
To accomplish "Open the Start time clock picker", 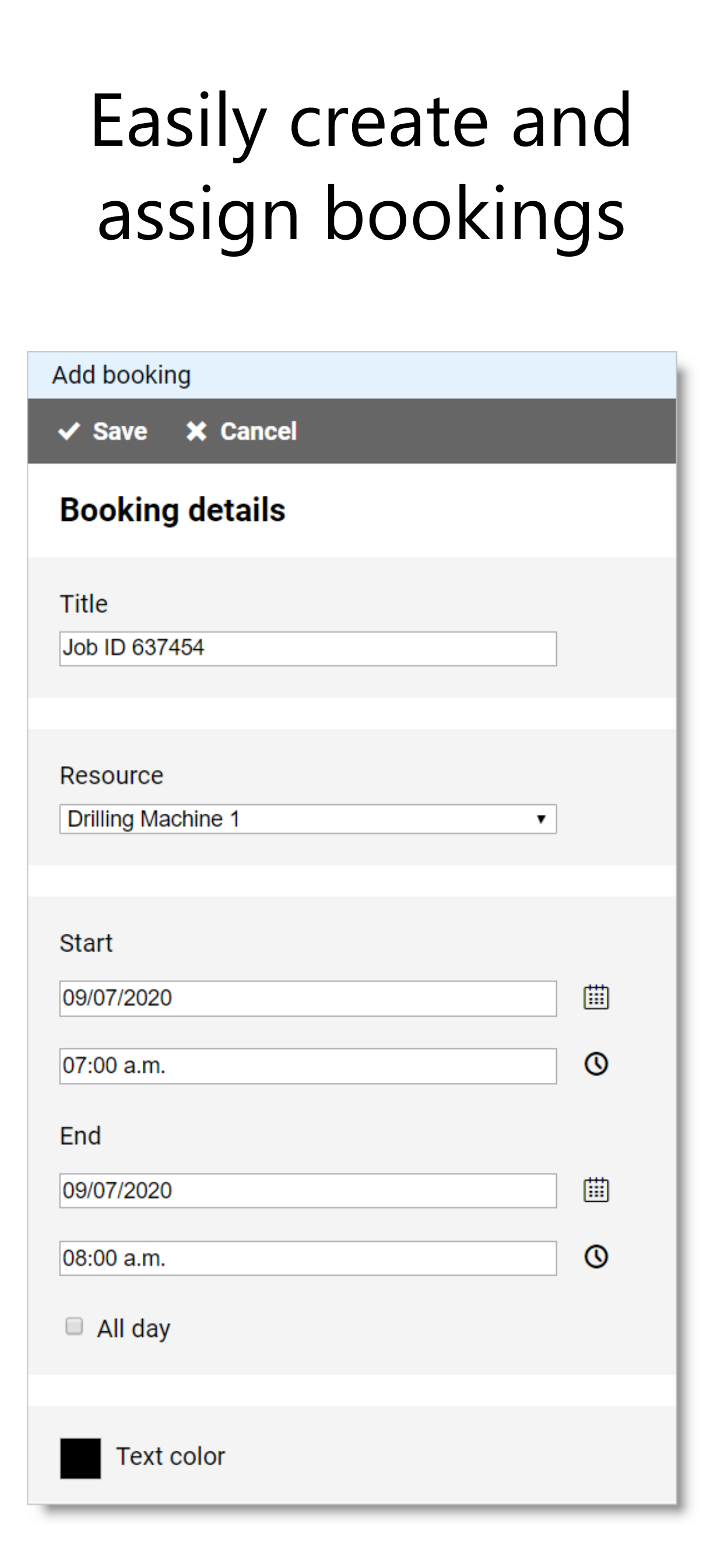I will [x=596, y=1064].
